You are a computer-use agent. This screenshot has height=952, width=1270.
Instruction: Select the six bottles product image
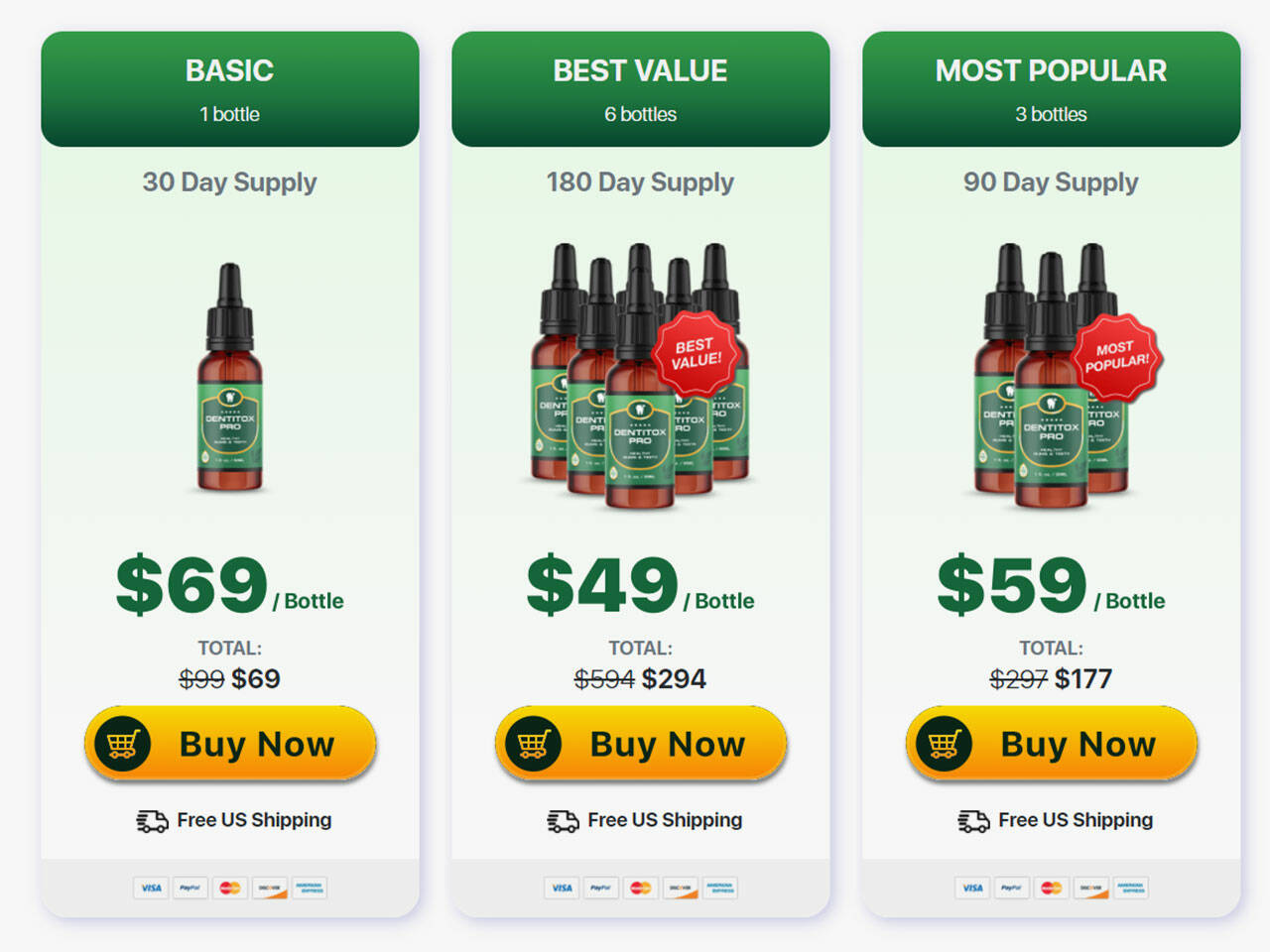(x=640, y=377)
